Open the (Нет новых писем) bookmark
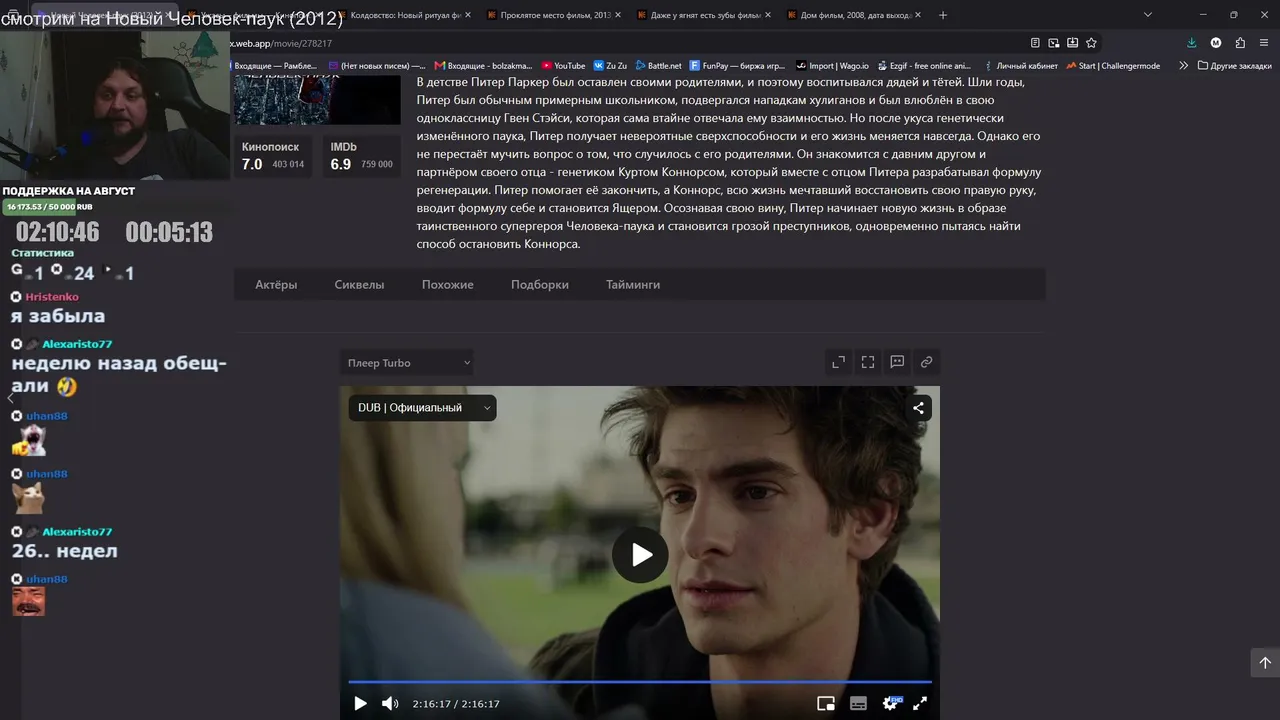 (376, 66)
